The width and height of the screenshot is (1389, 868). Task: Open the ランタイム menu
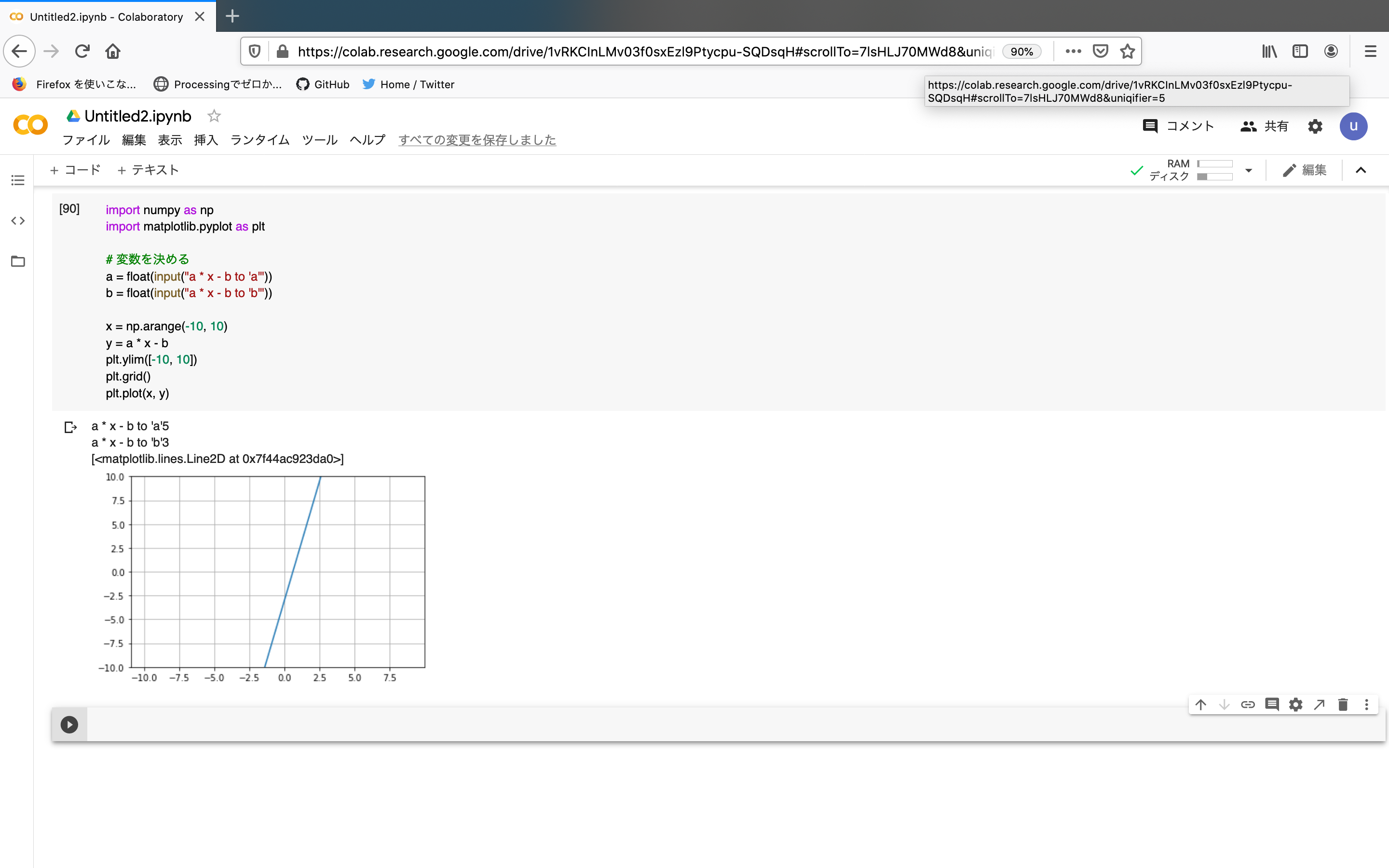coord(259,140)
